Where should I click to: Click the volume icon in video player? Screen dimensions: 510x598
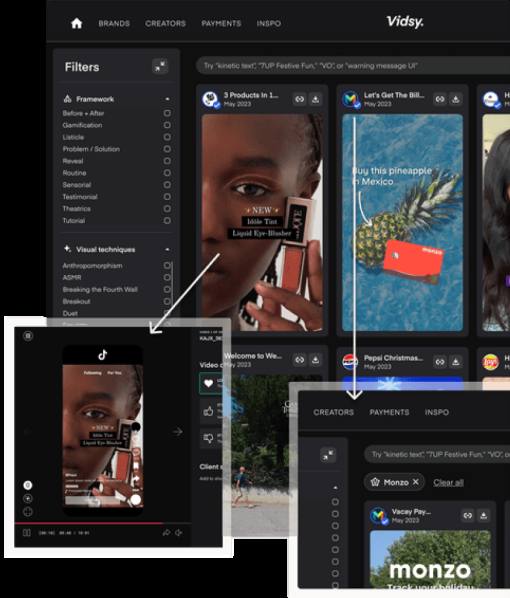tap(179, 532)
